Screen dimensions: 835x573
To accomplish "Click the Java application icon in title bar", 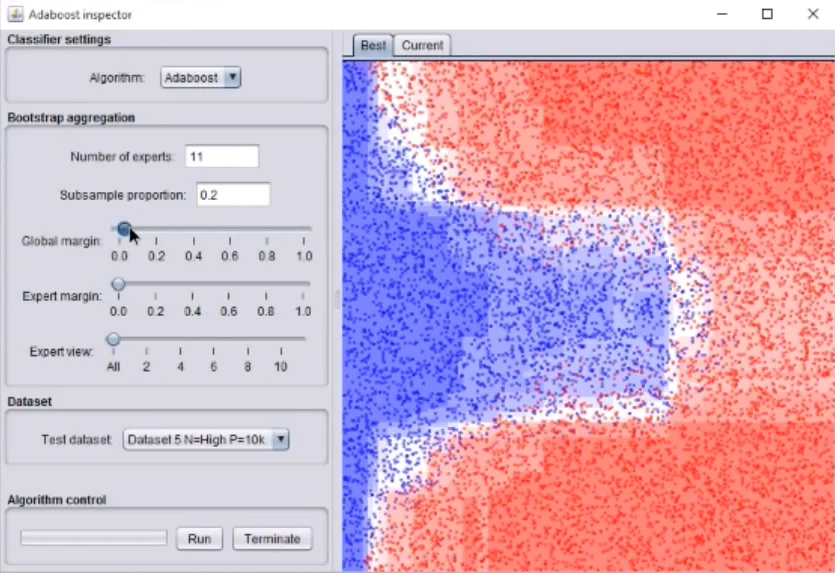I will point(13,15).
